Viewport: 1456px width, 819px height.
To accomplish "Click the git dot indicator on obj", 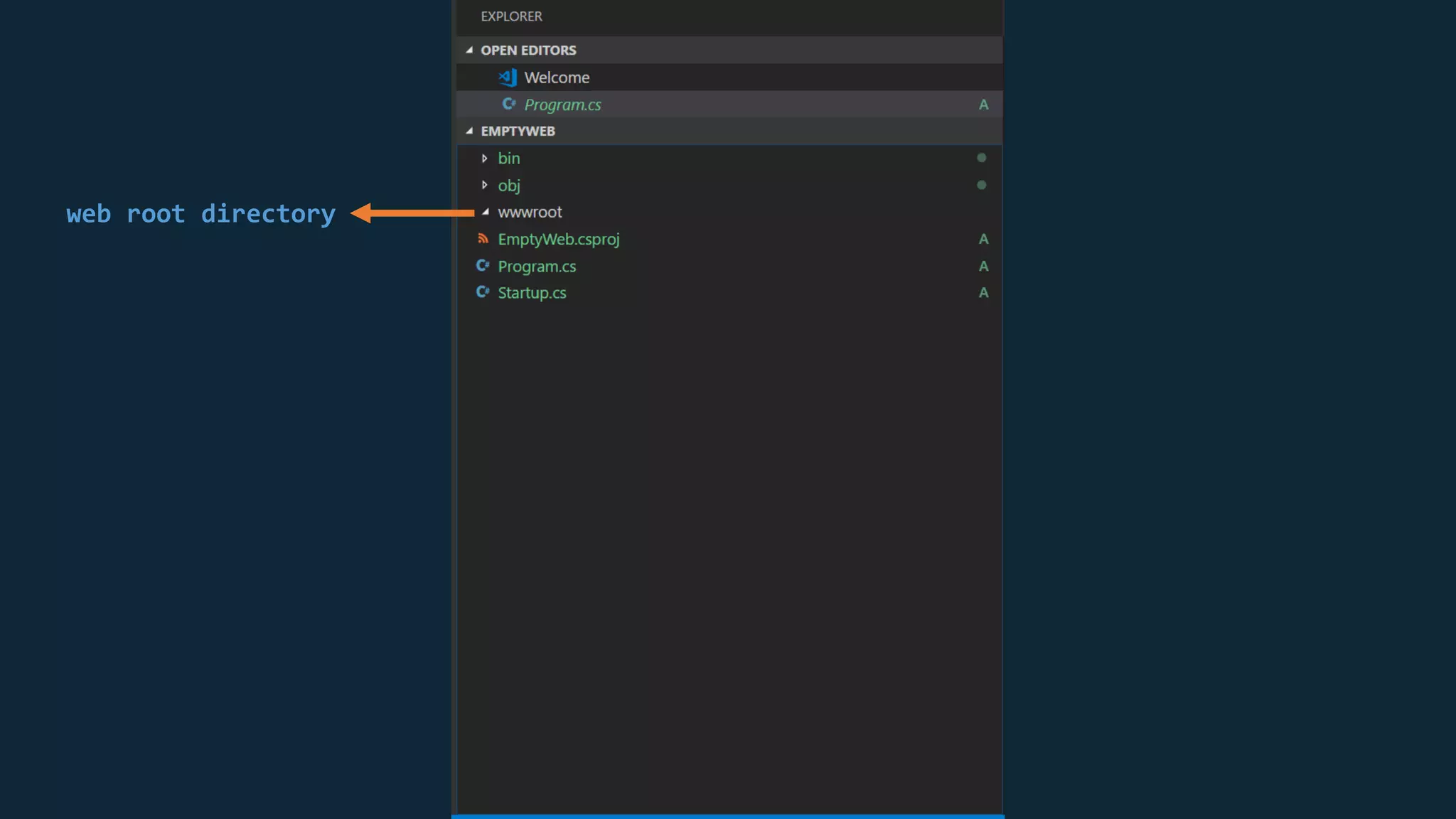I will (982, 185).
